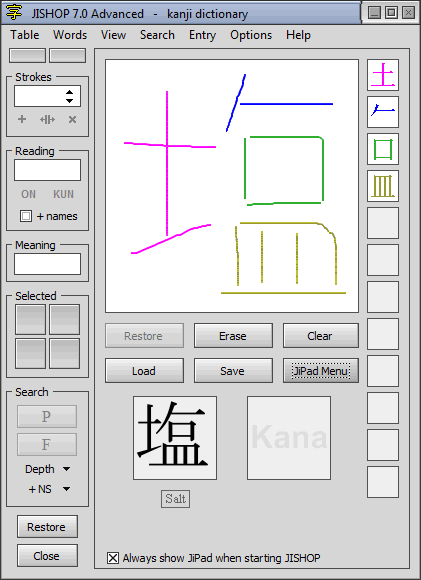This screenshot has height=580, width=421.
Task: Minimize the JISHOP window
Action: 374,13
